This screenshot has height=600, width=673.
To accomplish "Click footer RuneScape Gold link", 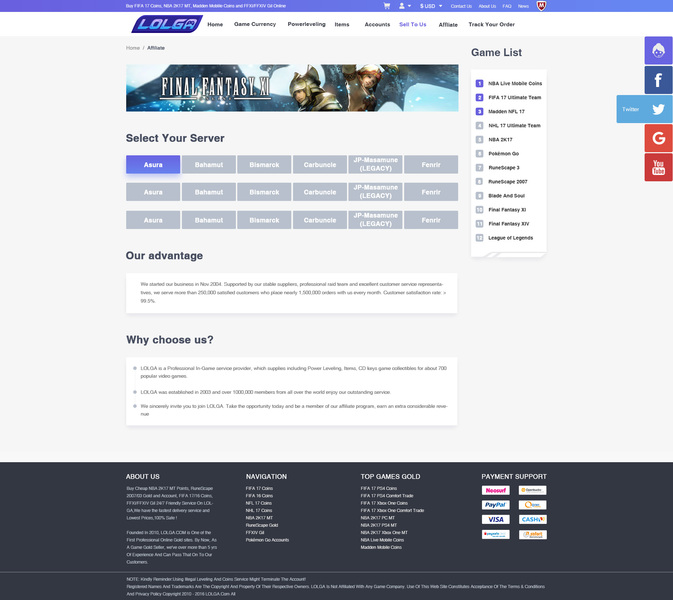I will click(x=262, y=525).
